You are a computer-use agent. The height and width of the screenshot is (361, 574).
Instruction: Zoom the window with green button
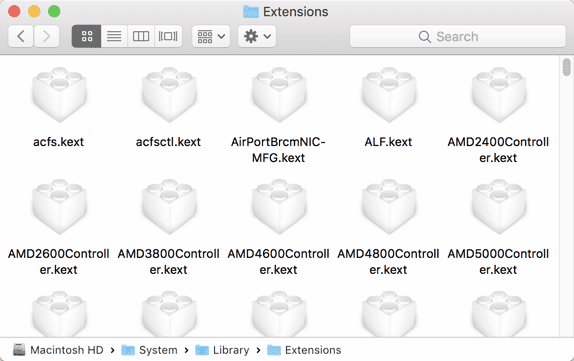(54, 11)
